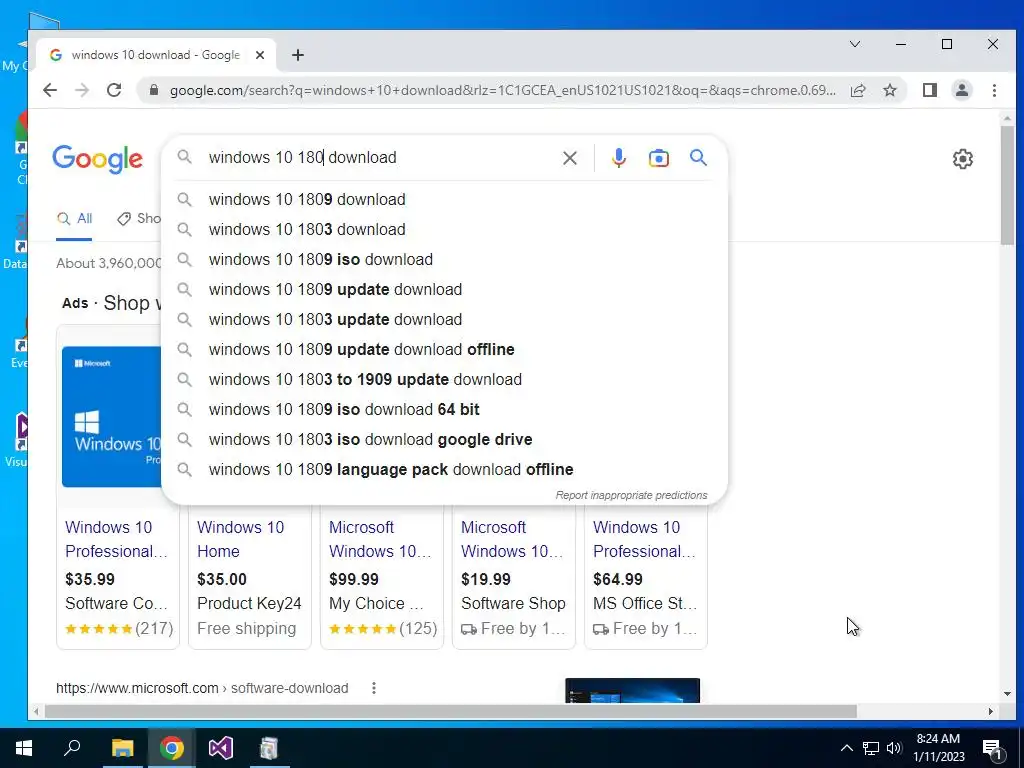Choose windows 10 1809 iso download

click(x=444, y=259)
